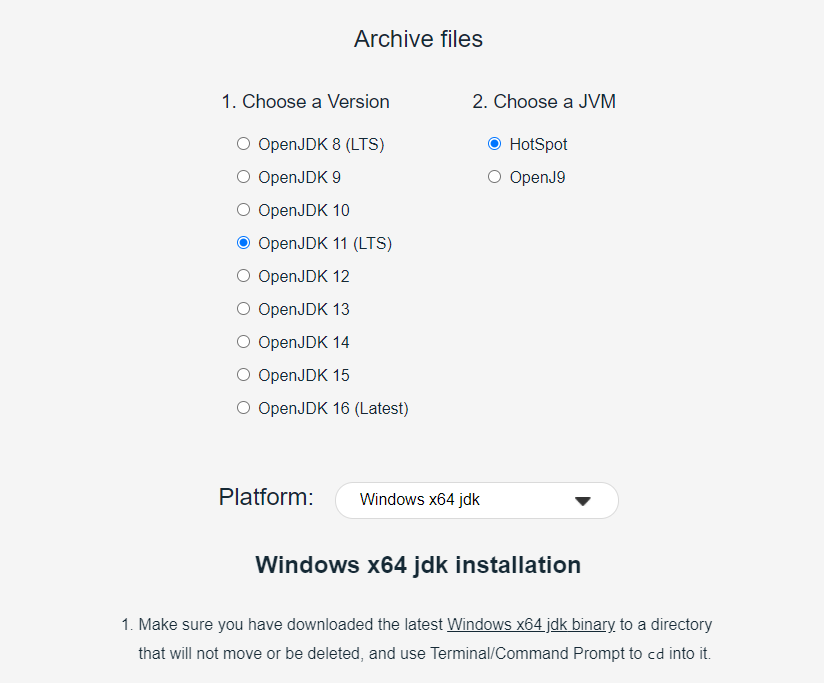Open the Windows x64 jdk binary link
Image resolution: width=824 pixels, height=683 pixels.
tap(531, 625)
